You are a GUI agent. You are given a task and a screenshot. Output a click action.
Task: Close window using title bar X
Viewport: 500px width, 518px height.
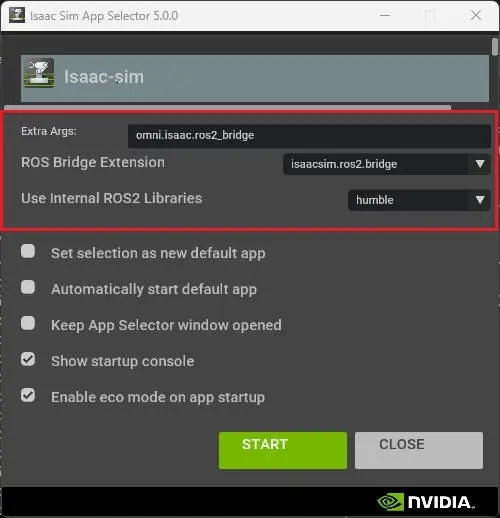476,15
